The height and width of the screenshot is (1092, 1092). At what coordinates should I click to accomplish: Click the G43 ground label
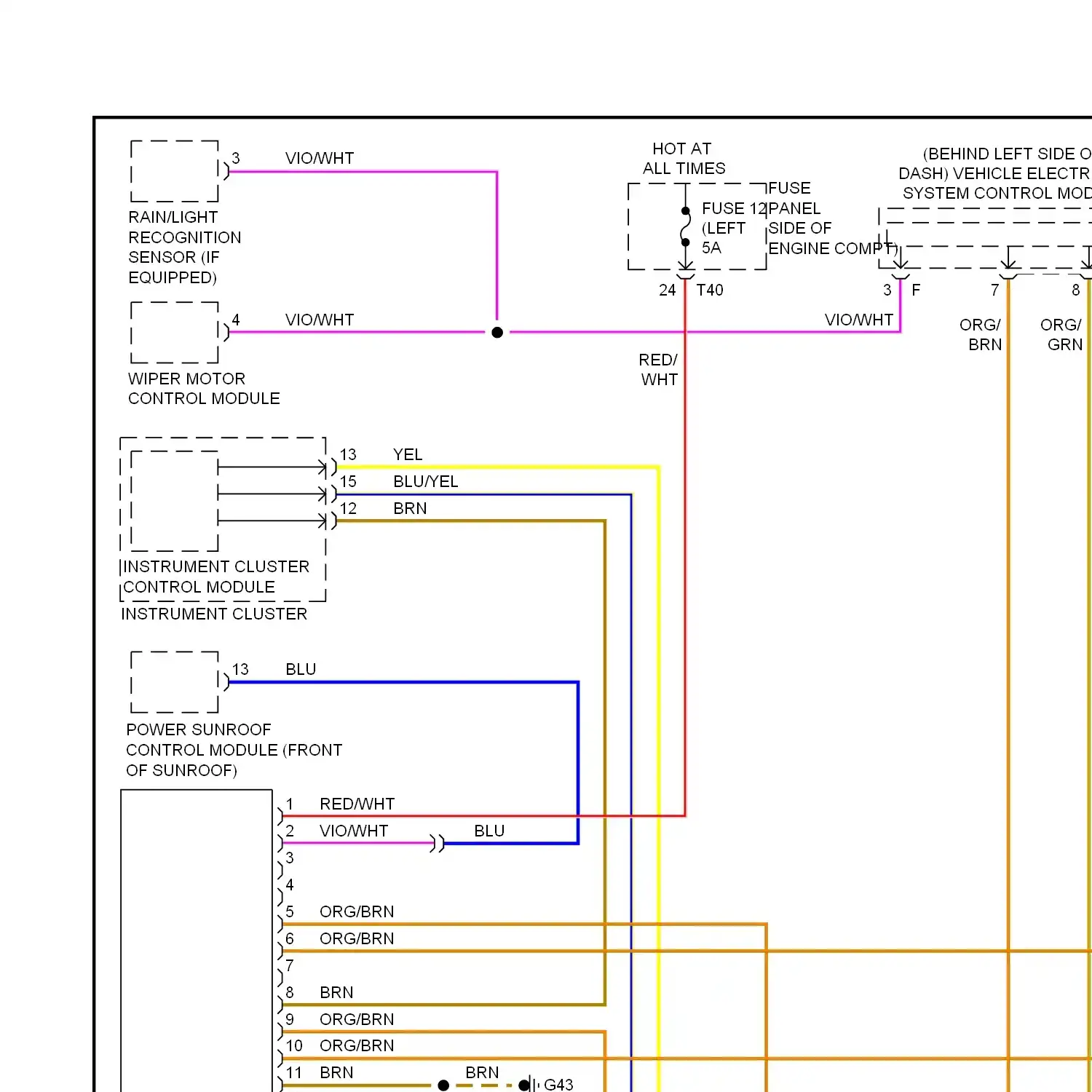click(x=558, y=1085)
